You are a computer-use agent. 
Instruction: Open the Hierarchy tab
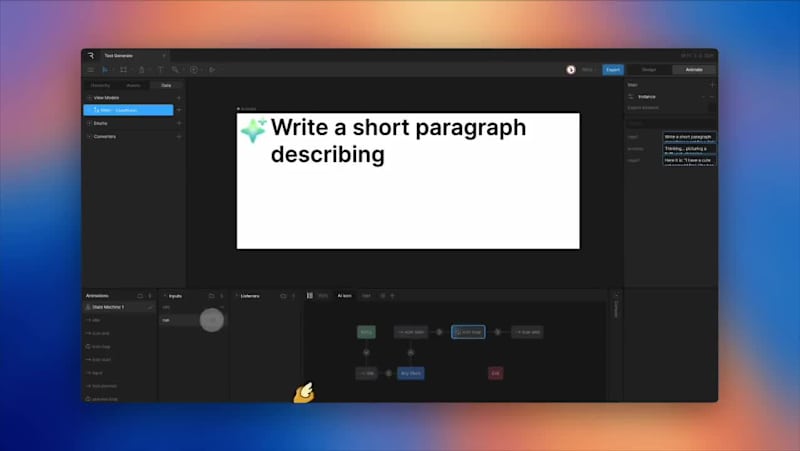[101, 85]
